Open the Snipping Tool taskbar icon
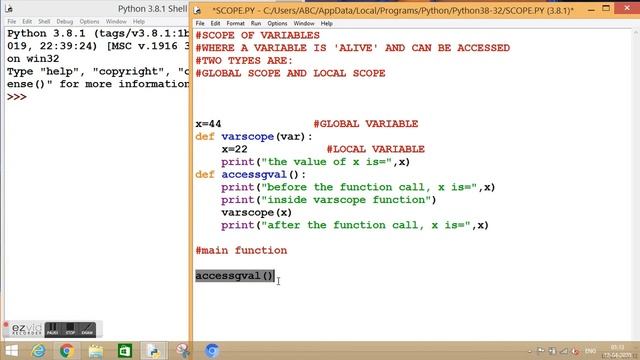The height and width of the screenshot is (360, 640). tap(183, 351)
